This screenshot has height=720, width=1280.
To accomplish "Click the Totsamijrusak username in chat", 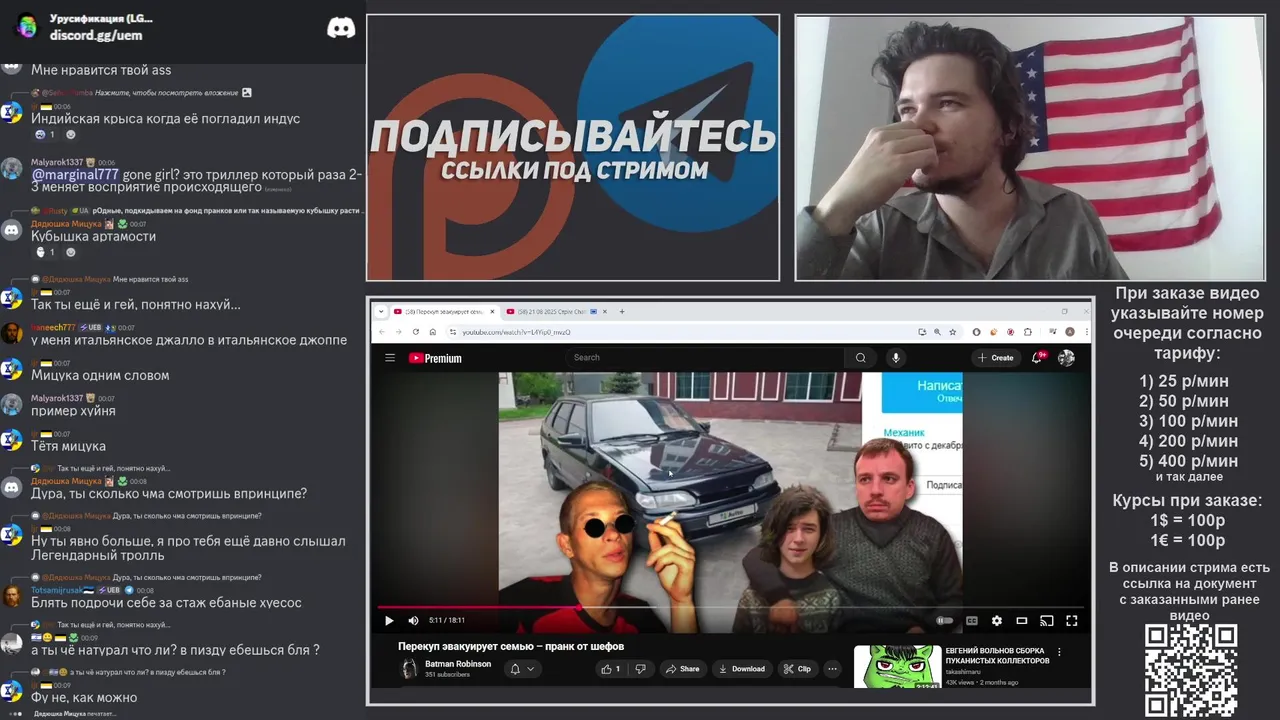I will click(59, 590).
